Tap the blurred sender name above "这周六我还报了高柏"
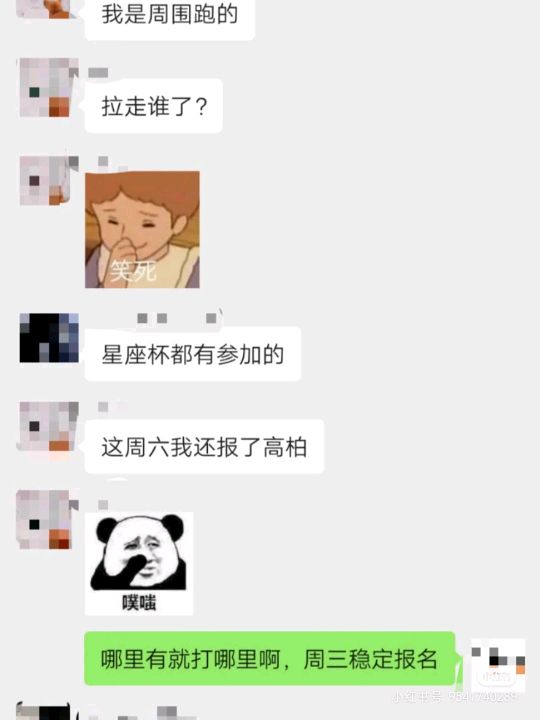This screenshot has height=720, width=540. pos(103,407)
